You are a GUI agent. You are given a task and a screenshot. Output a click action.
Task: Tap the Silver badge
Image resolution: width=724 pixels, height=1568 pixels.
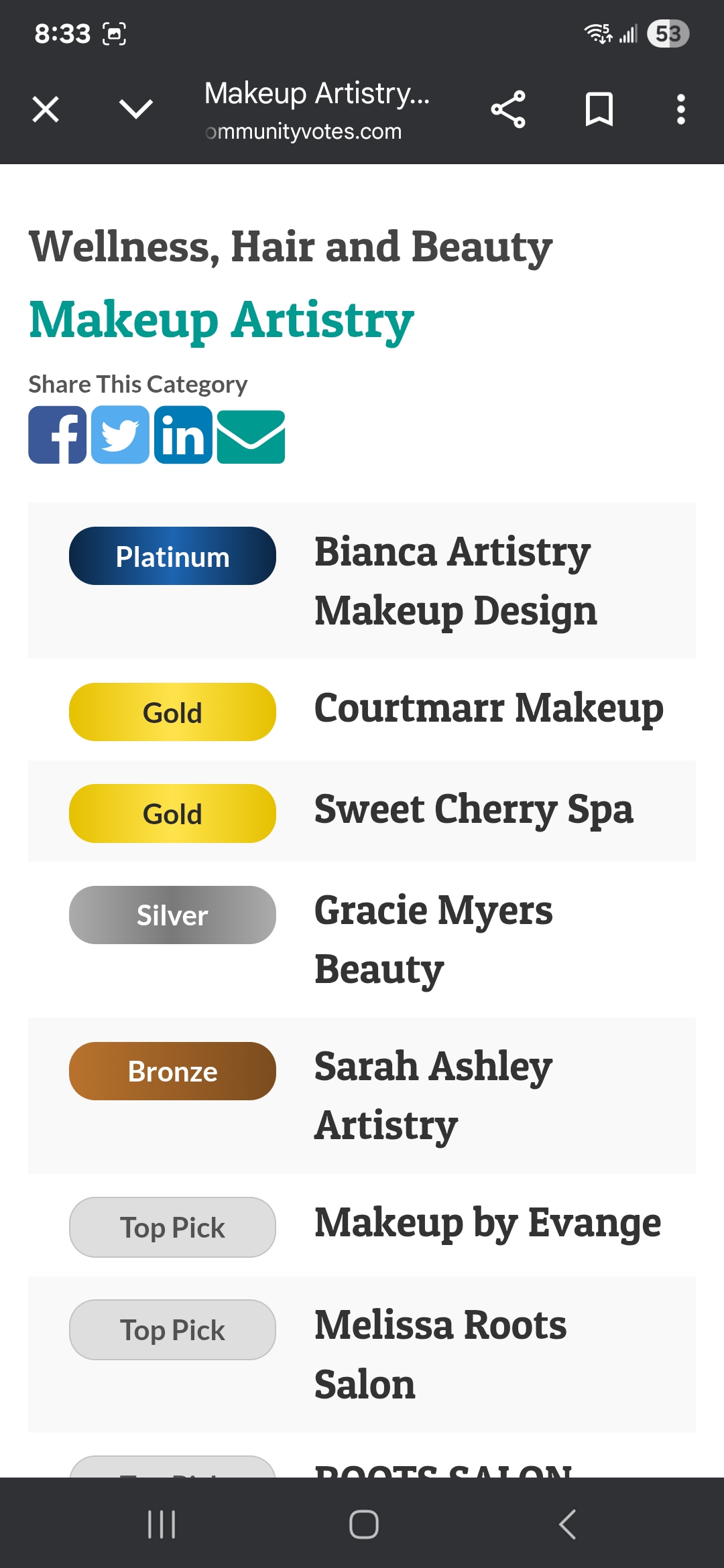click(172, 915)
